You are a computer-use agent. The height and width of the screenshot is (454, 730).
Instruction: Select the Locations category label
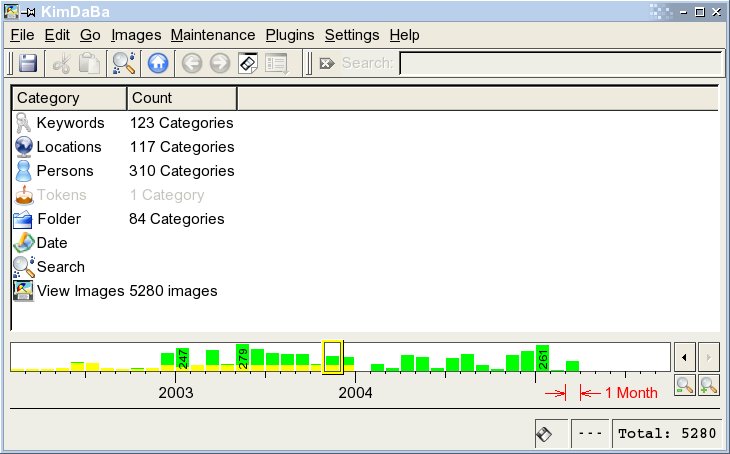(69, 147)
